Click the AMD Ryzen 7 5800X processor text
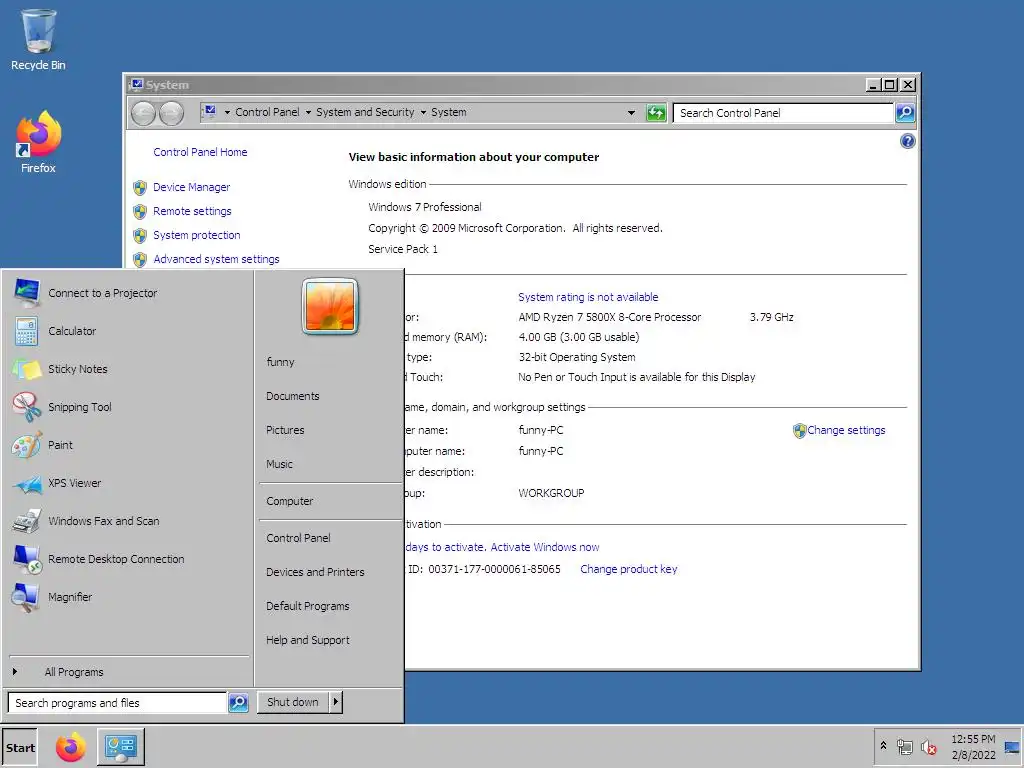The image size is (1024, 768). [609, 317]
